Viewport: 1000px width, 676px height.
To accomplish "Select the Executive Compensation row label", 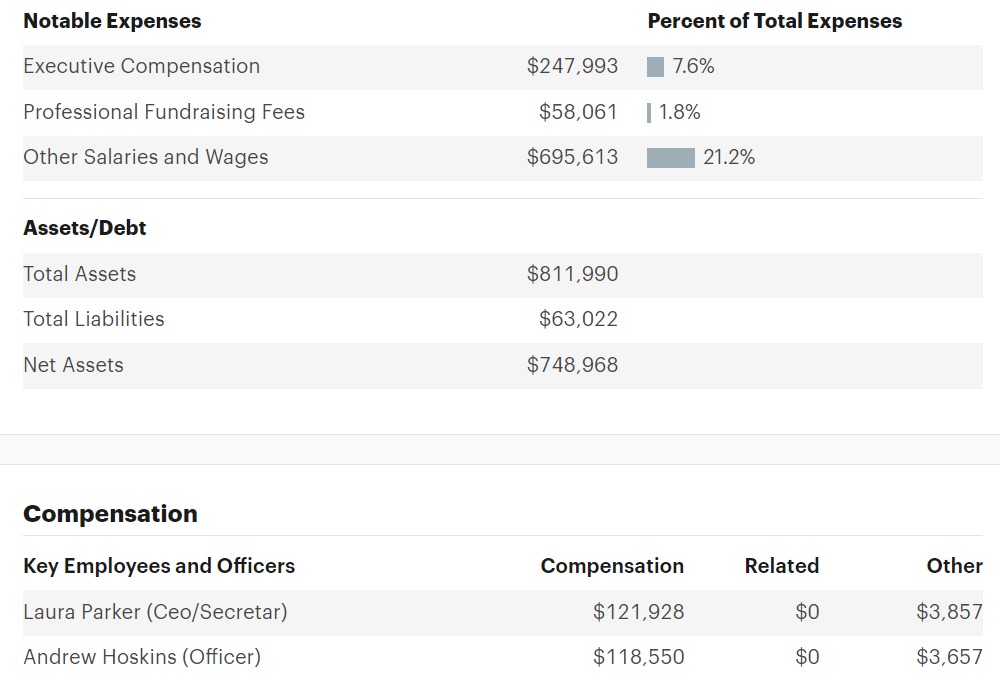I will coord(141,67).
